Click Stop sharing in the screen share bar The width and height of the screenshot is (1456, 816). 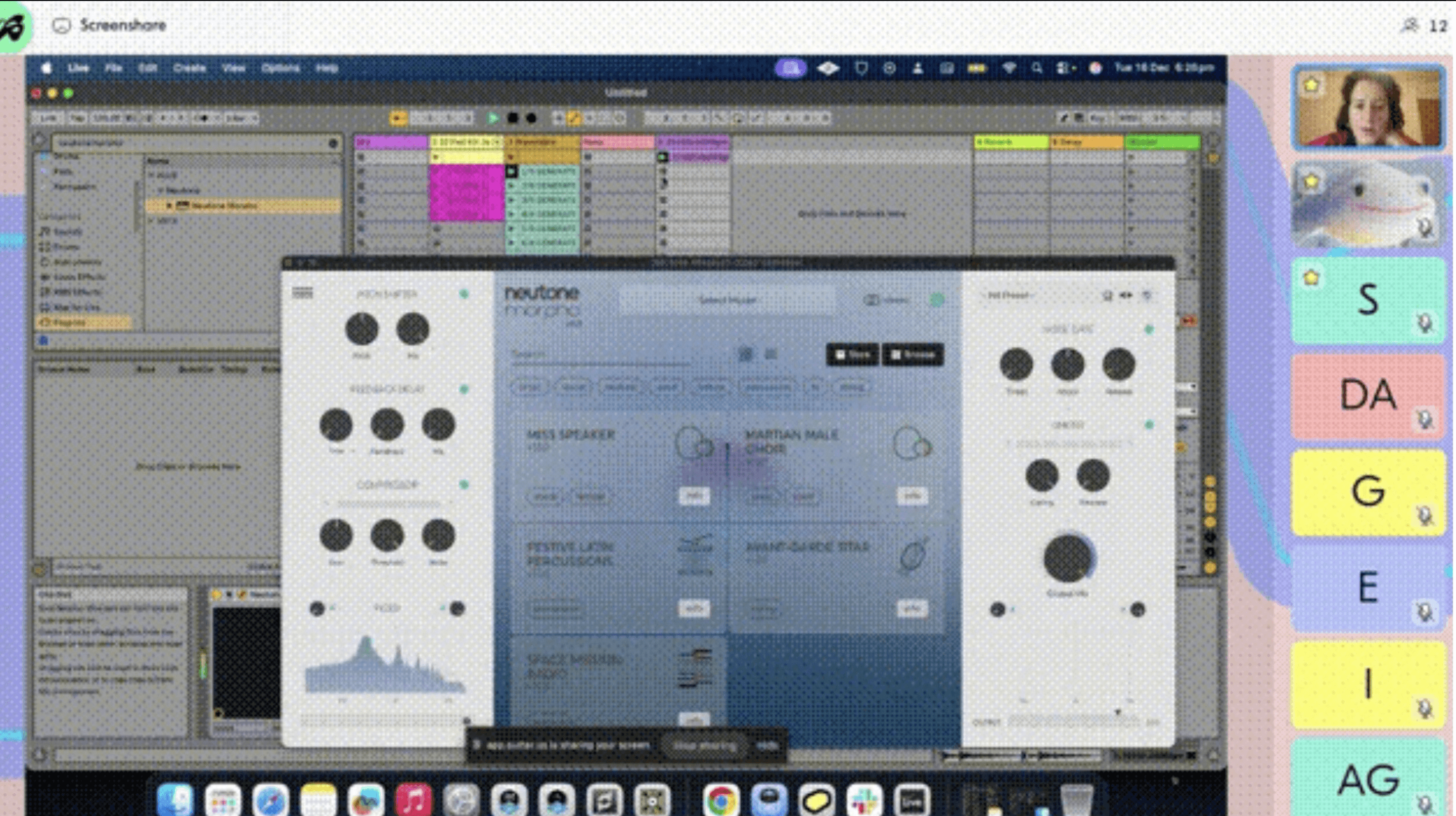click(704, 746)
